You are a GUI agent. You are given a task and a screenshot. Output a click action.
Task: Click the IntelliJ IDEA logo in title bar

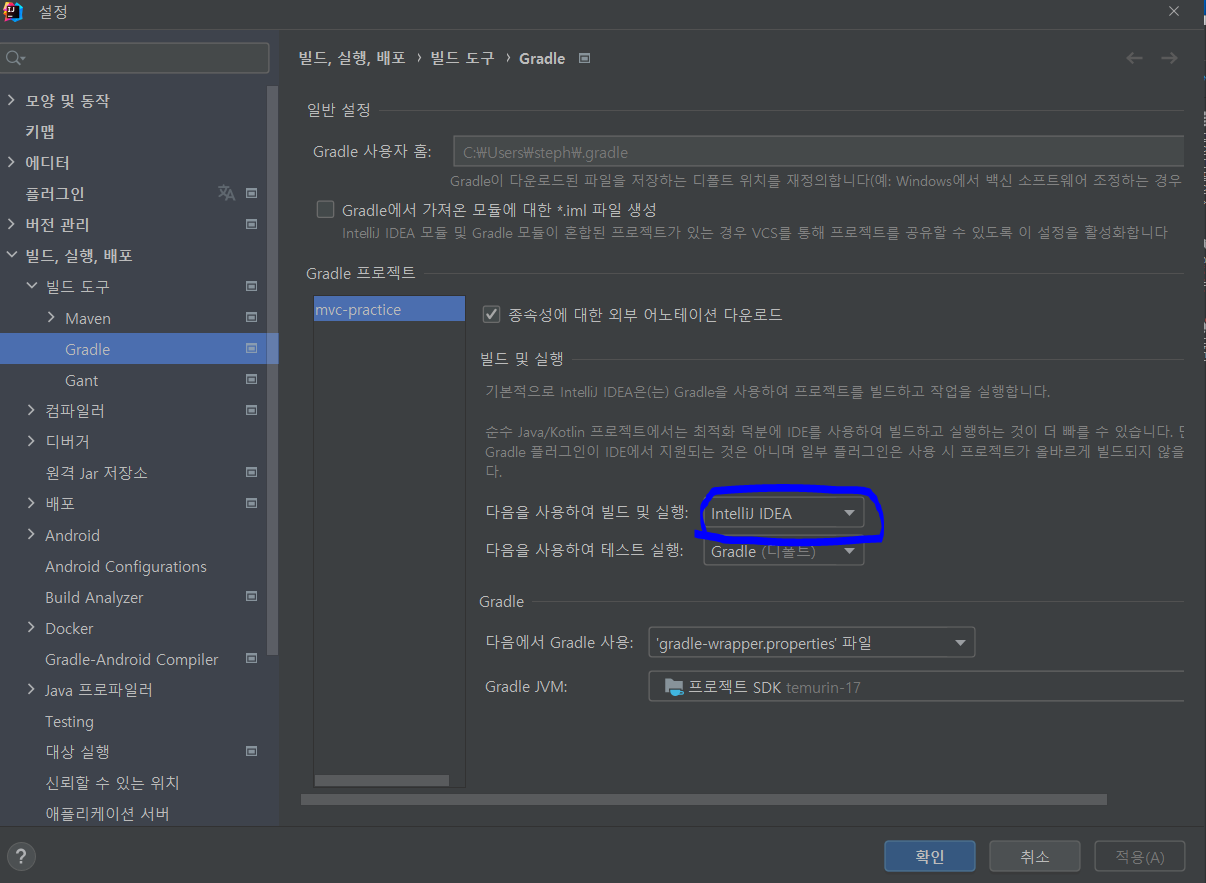[13, 12]
